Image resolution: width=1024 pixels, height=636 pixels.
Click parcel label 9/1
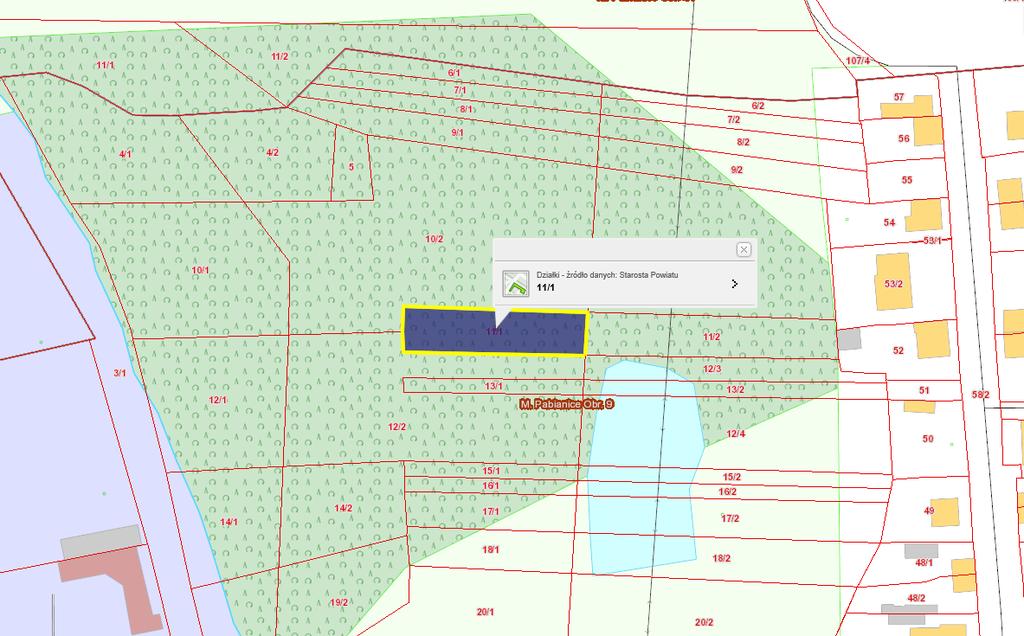point(457,133)
